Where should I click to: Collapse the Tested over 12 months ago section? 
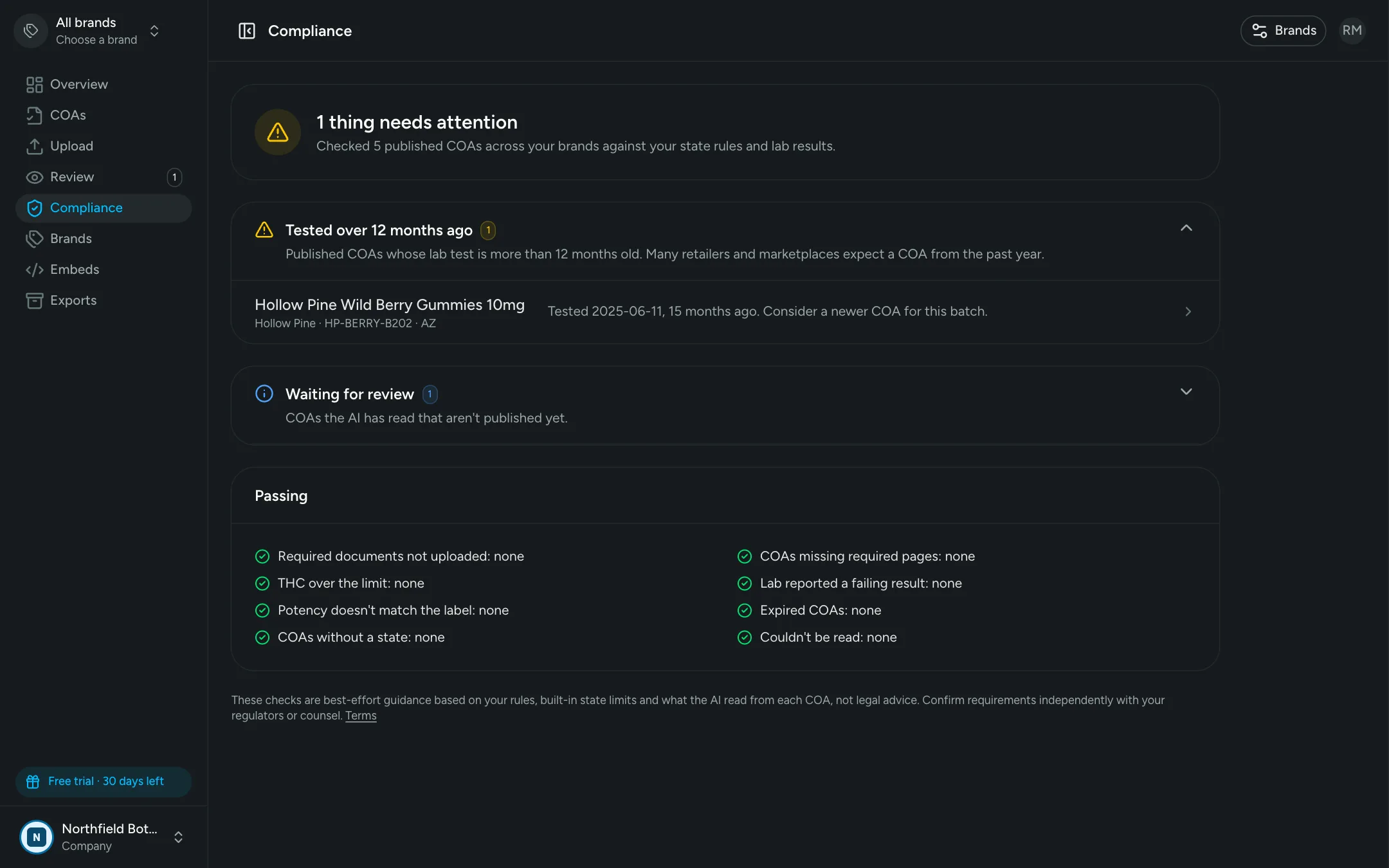click(x=1186, y=228)
